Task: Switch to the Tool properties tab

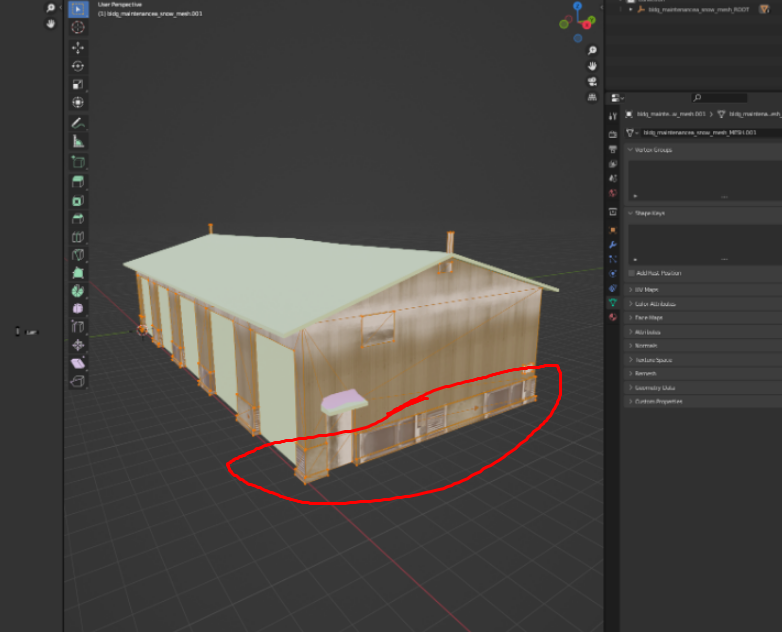Action: pos(613,117)
